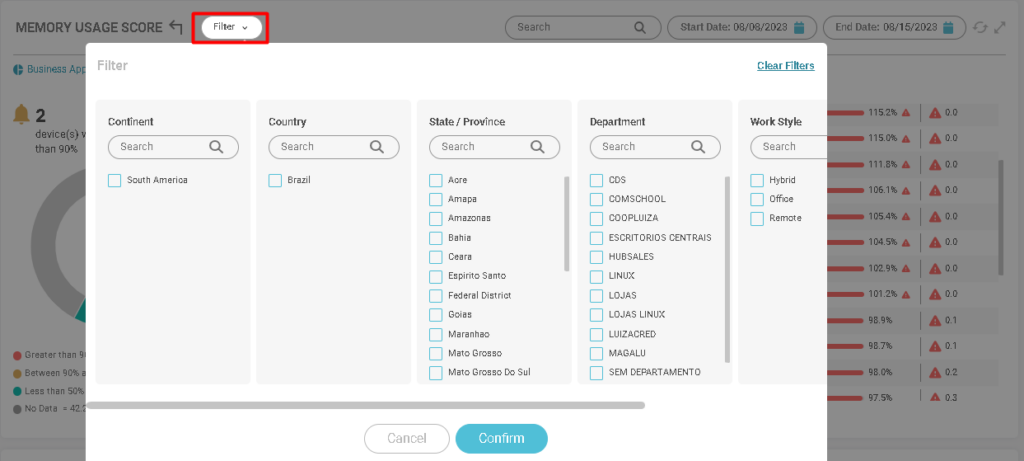Tick the Brazil country checkbox
The image size is (1024, 461).
point(275,180)
